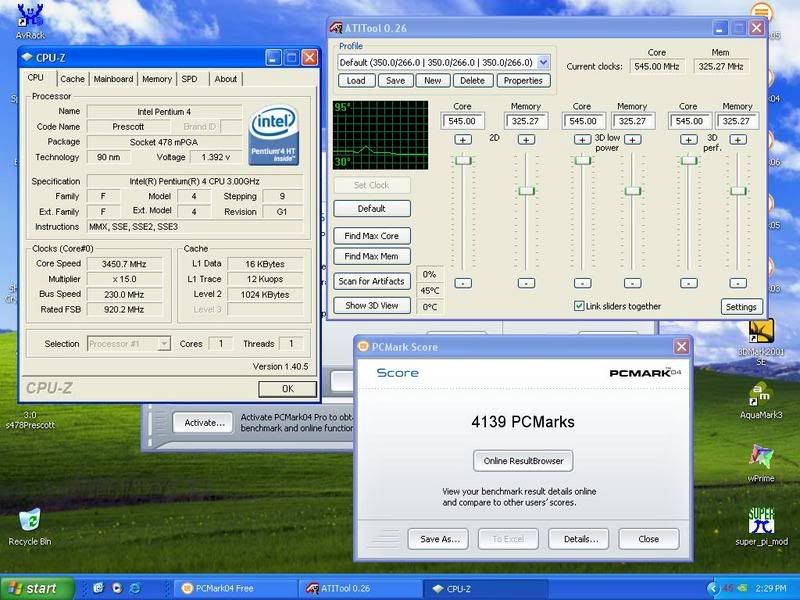Click Show 3D View button
The image size is (800, 600).
click(x=371, y=306)
